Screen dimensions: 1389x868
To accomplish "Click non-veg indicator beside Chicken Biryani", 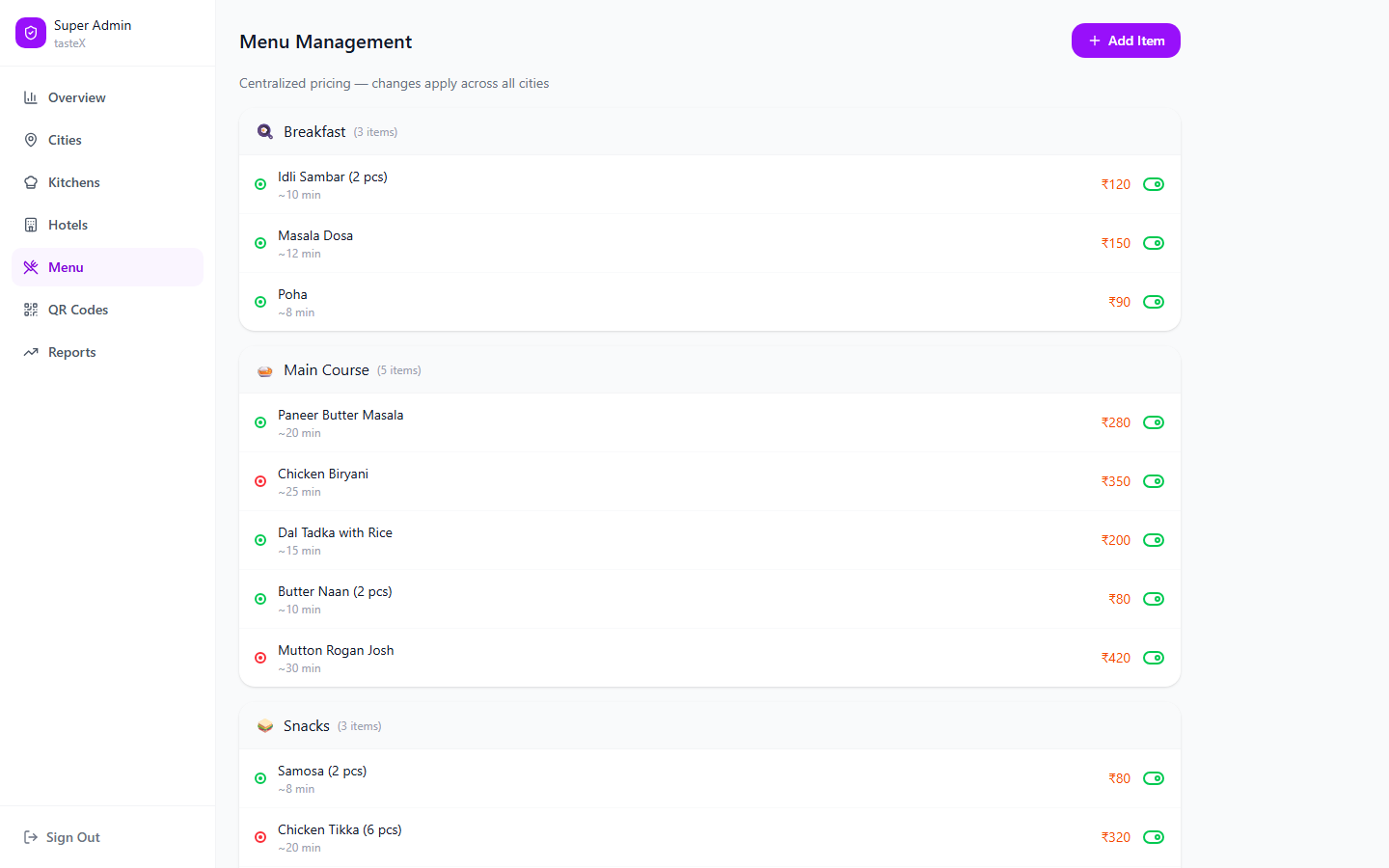I will 260,481.
